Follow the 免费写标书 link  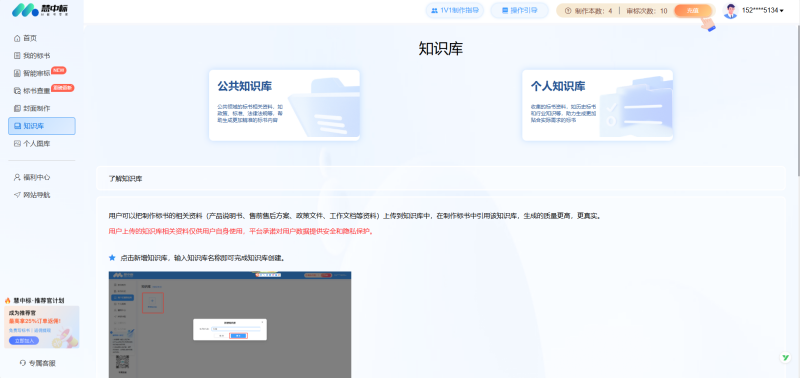click(x=19, y=331)
